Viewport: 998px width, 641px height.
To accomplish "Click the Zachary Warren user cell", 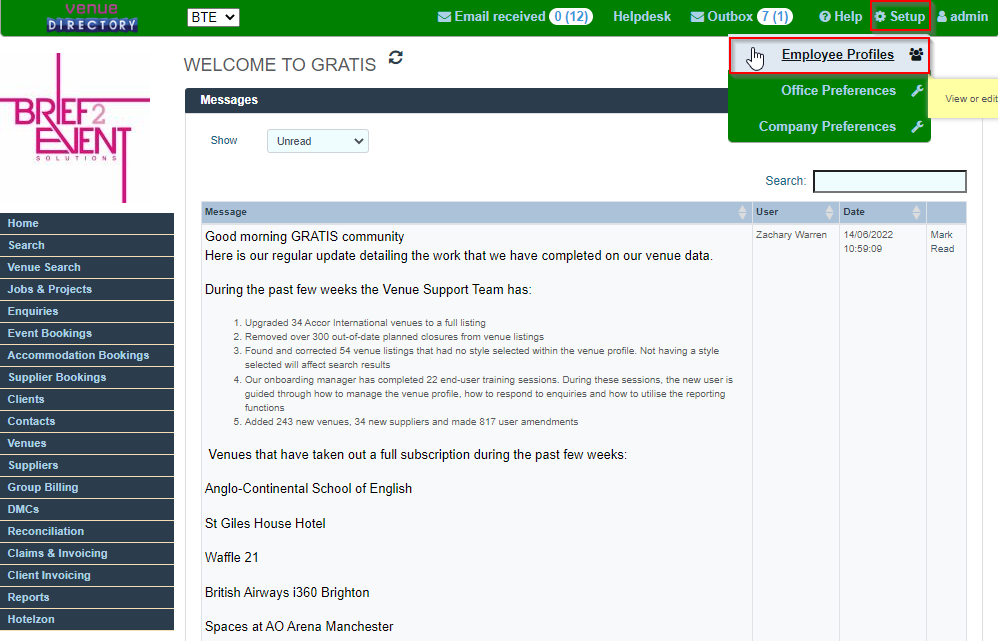I will [x=791, y=235].
